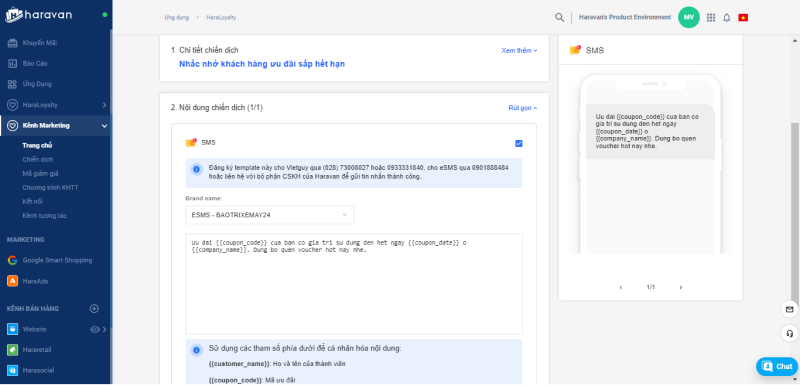Collapse campaign content via Rút gọn
The image size is (800, 385).
tap(522, 108)
